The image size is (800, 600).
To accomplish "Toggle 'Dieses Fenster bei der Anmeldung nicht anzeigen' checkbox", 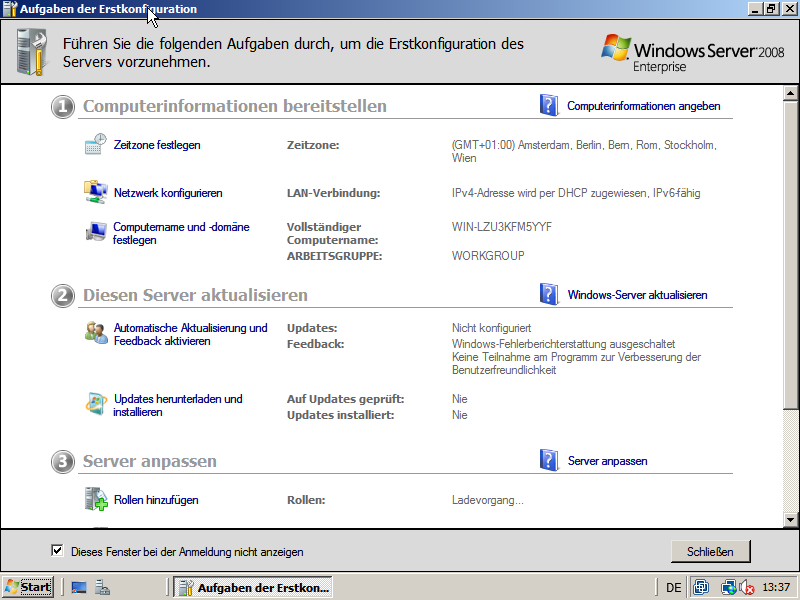I will 57,551.
